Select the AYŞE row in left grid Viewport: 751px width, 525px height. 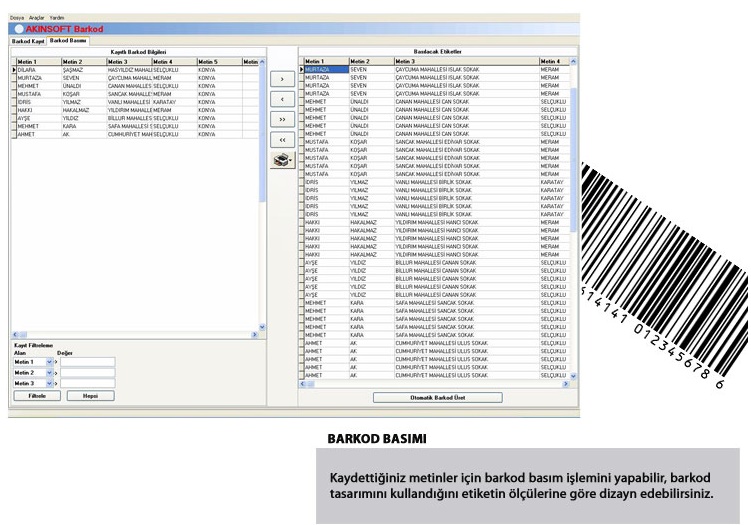point(135,118)
